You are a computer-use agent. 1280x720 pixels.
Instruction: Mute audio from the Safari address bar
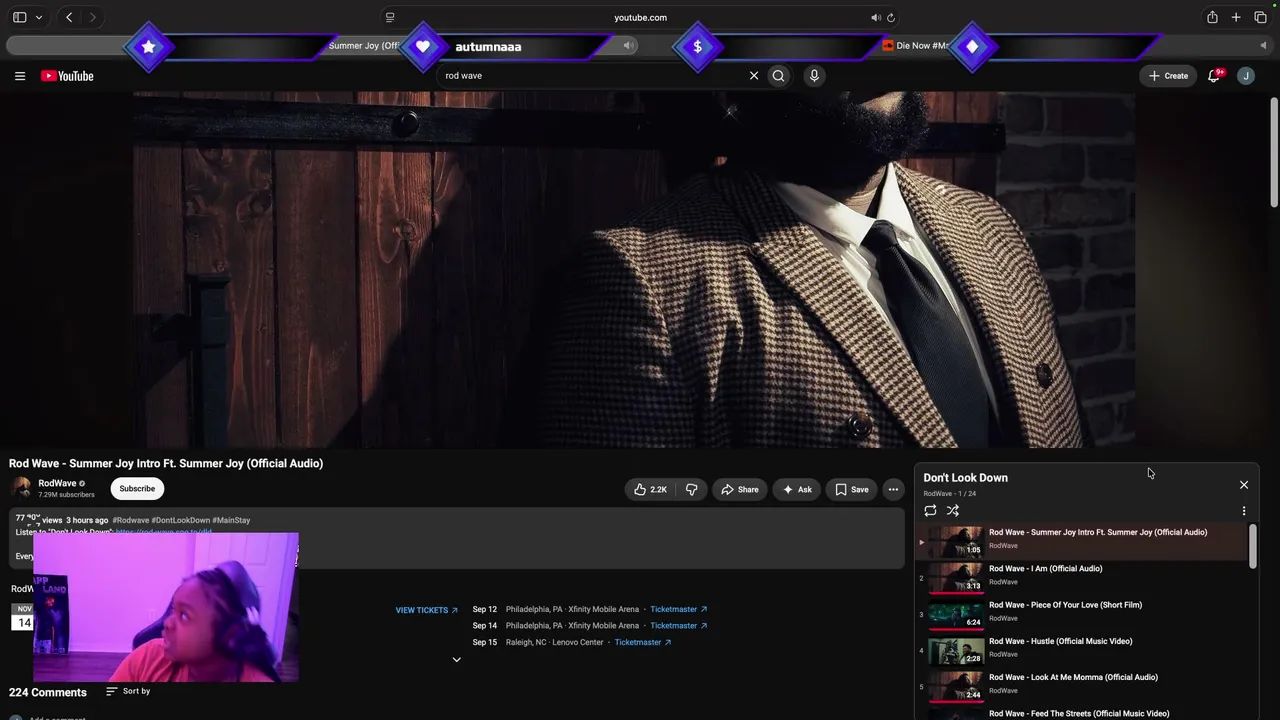[x=875, y=17]
